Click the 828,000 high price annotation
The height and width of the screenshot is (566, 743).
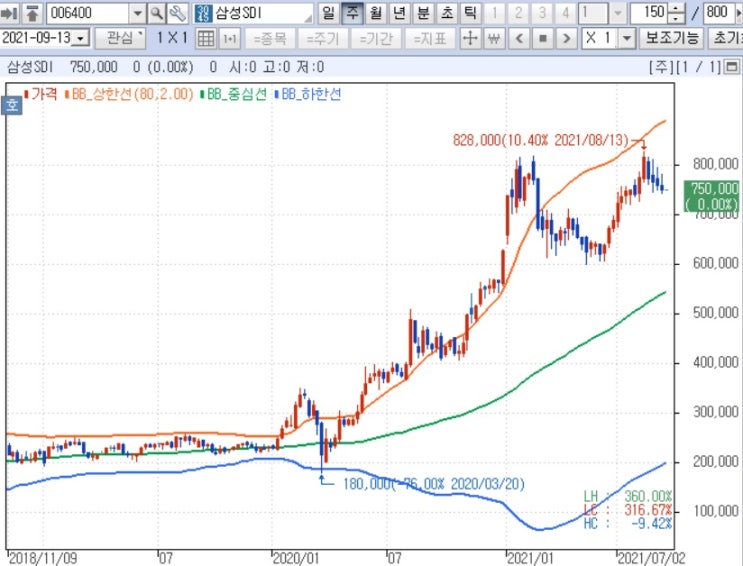(541, 140)
